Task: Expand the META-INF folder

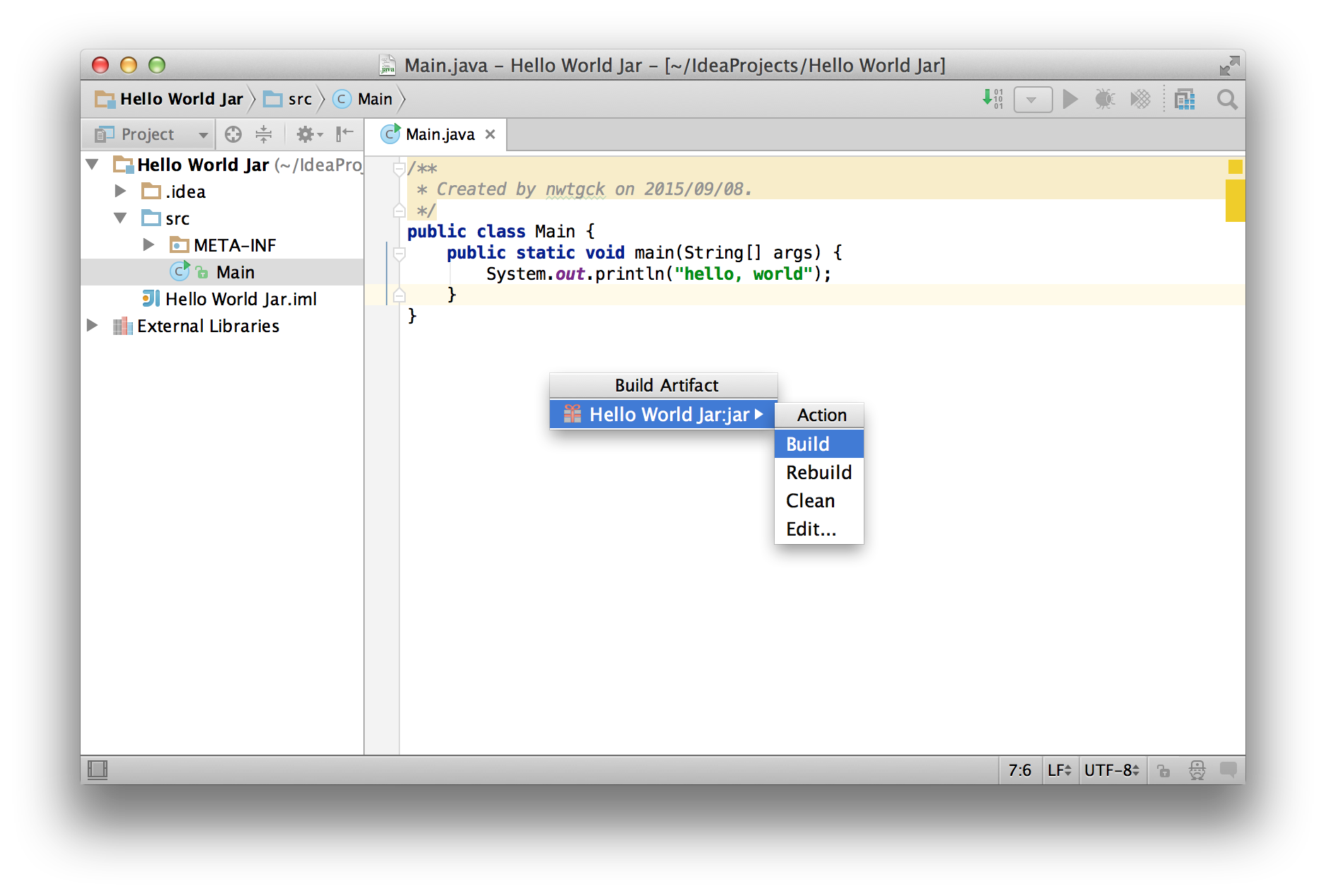Action: [149, 244]
